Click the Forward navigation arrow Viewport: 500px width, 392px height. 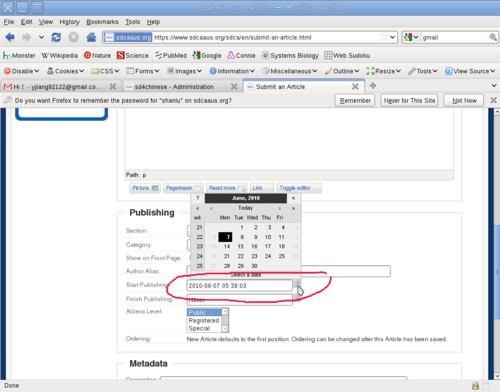(x=27, y=37)
